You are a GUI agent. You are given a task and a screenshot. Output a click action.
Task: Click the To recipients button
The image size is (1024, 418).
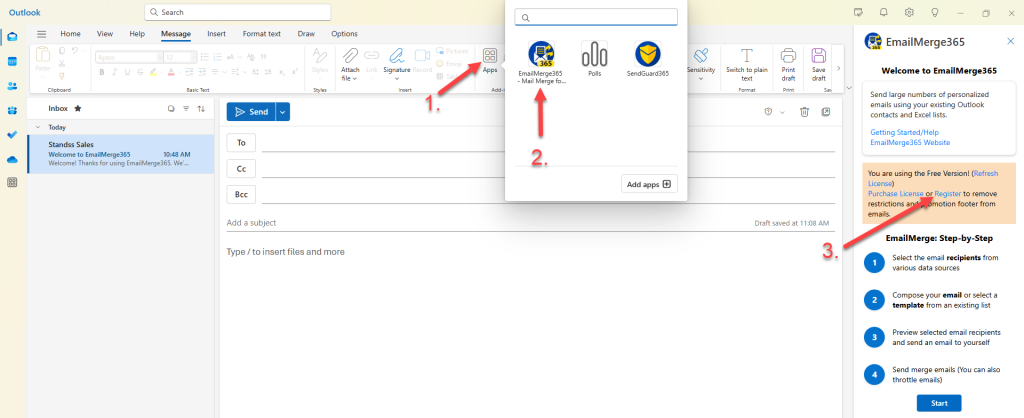241,142
